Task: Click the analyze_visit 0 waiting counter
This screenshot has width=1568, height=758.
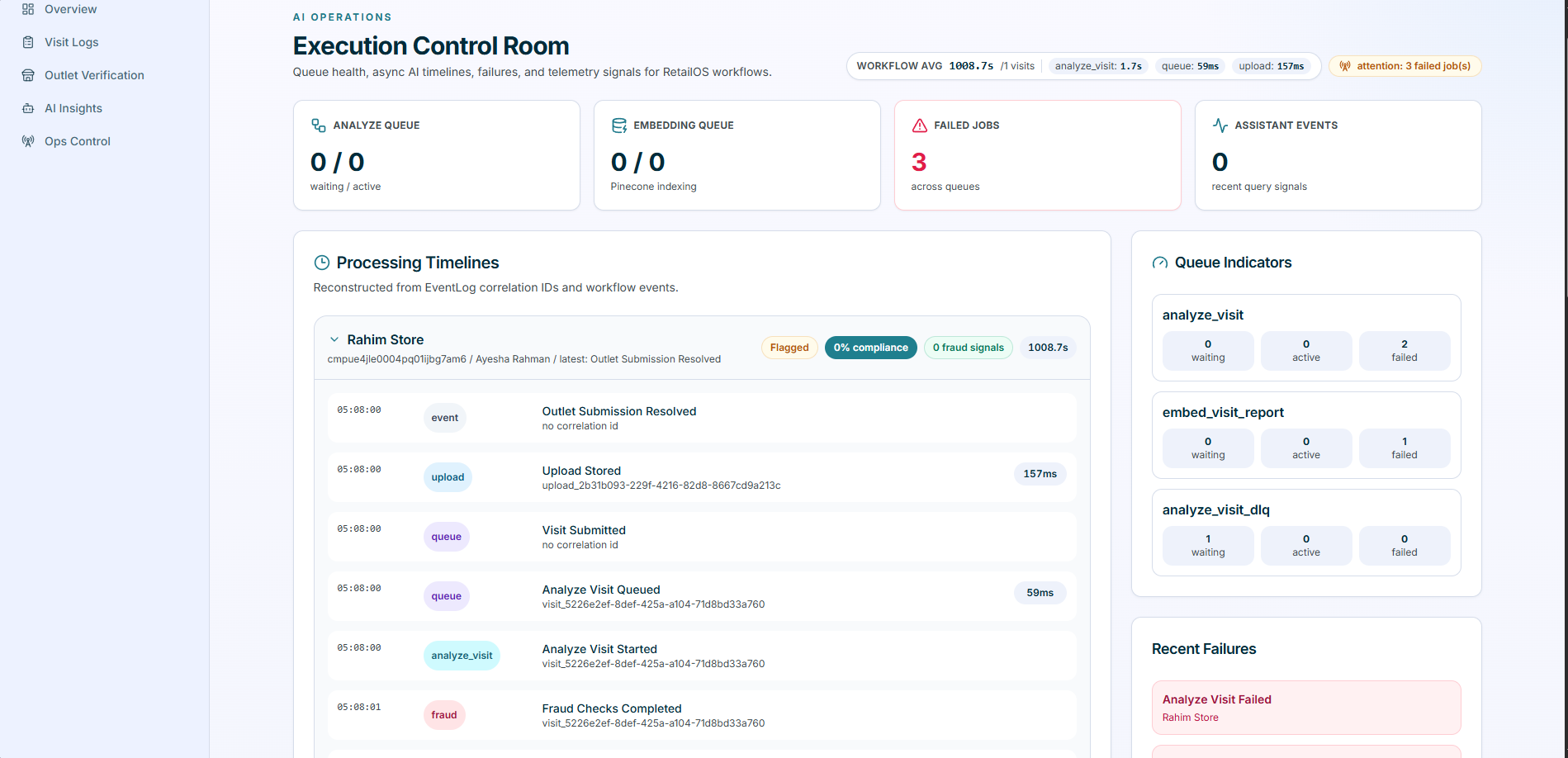Action: 1208,351
